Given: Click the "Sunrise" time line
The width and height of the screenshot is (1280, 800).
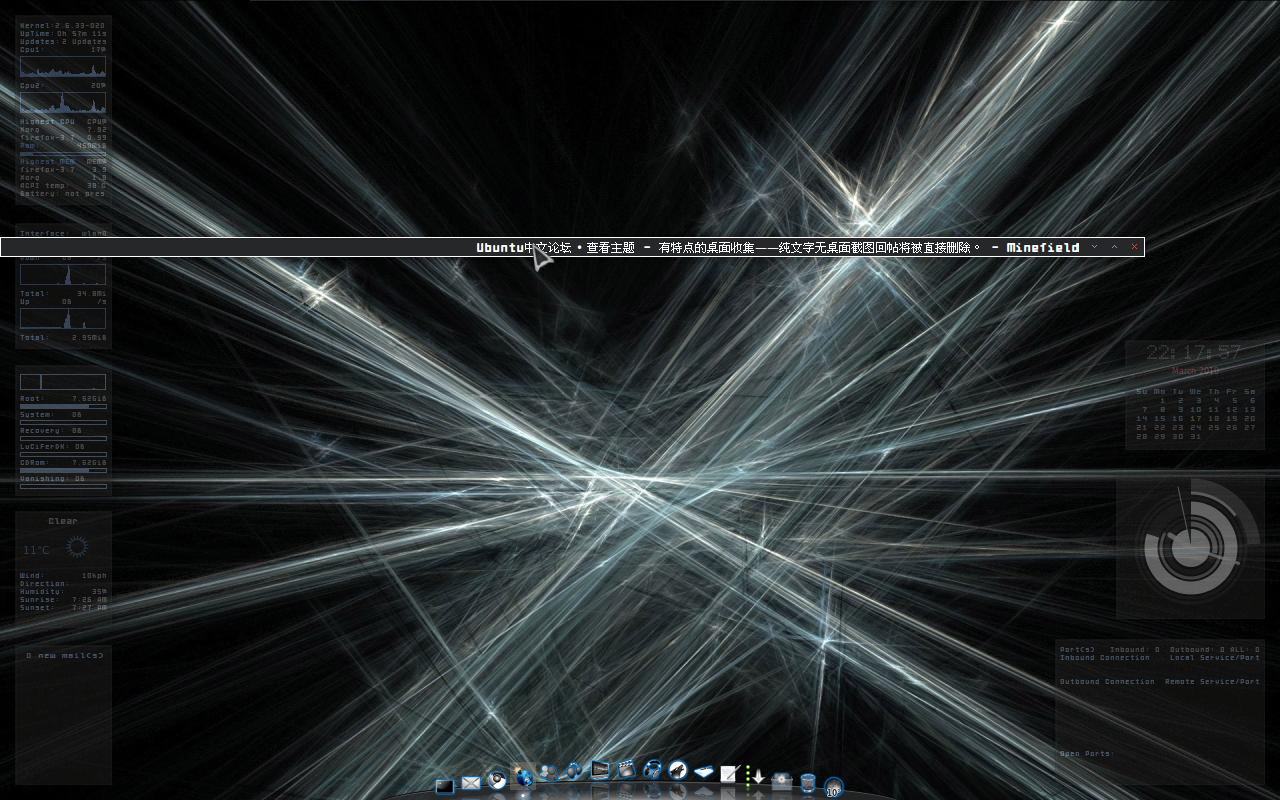Looking at the screenshot, I should pyautogui.click(x=63, y=599).
